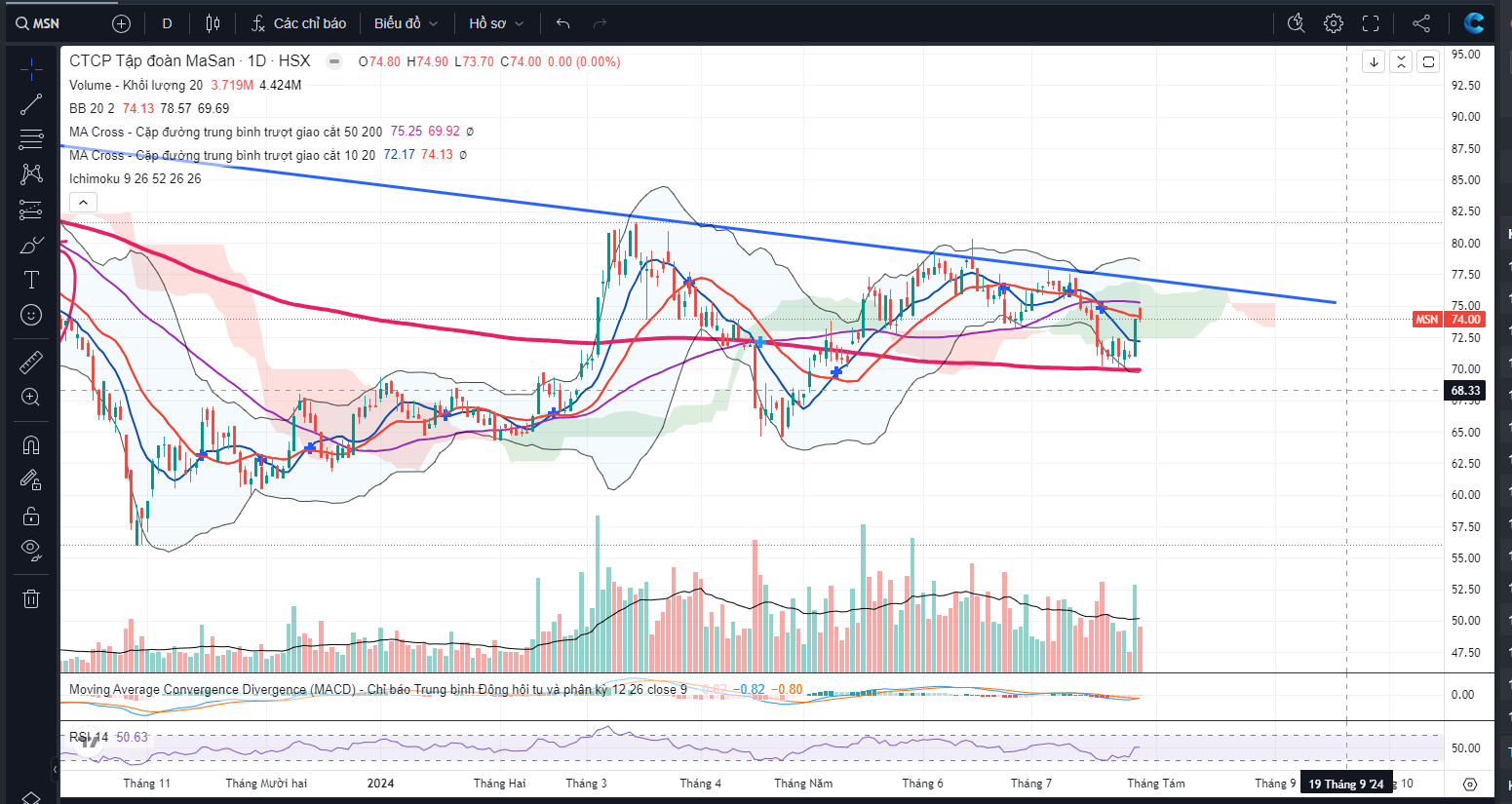Open chart settings gear icon
The height and width of the screenshot is (804, 1512).
[1334, 23]
